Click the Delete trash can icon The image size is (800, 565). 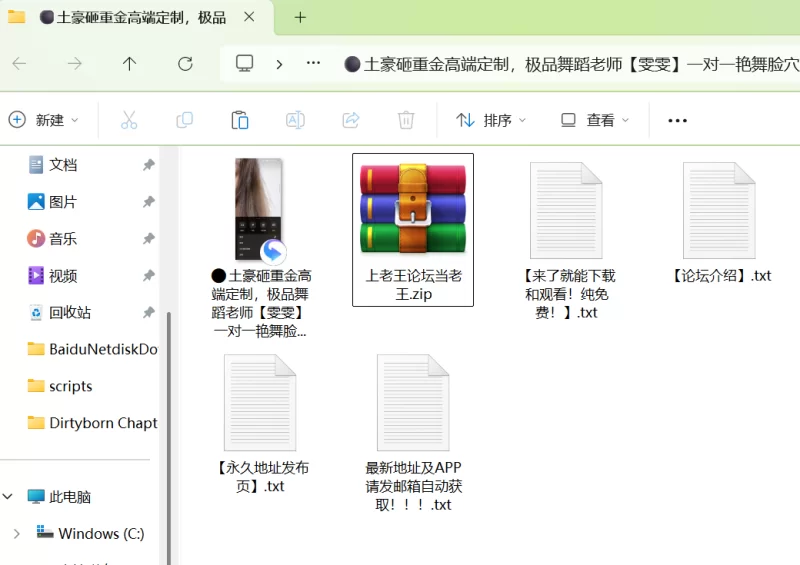[x=406, y=120]
